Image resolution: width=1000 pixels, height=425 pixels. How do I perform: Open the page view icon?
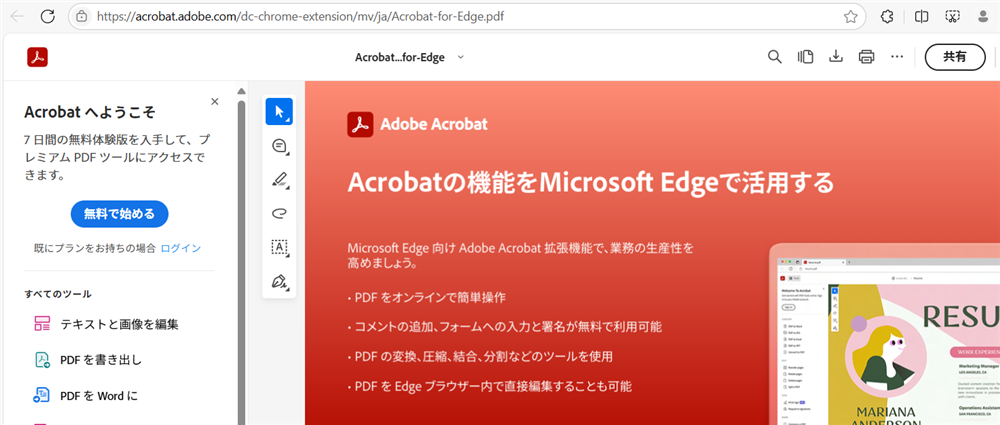[x=805, y=57]
